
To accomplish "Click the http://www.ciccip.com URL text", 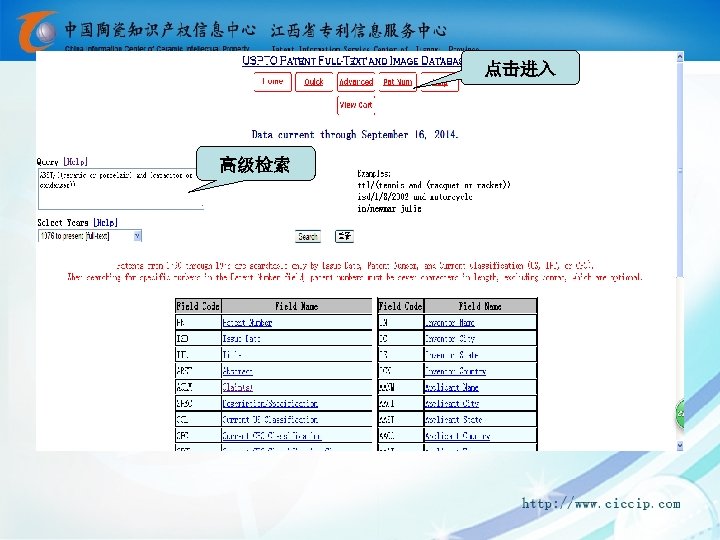I will pos(601,504).
